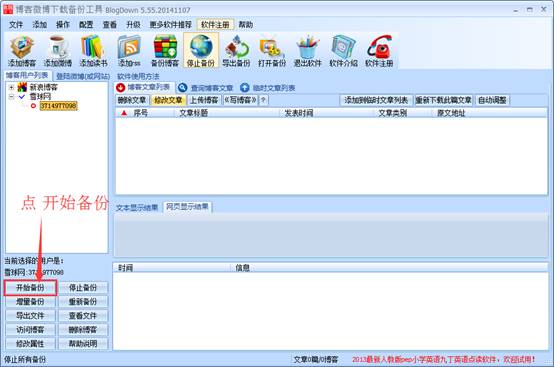Switch to the 网页显示结果 tab
This screenshot has height=367, width=554.
[187, 207]
